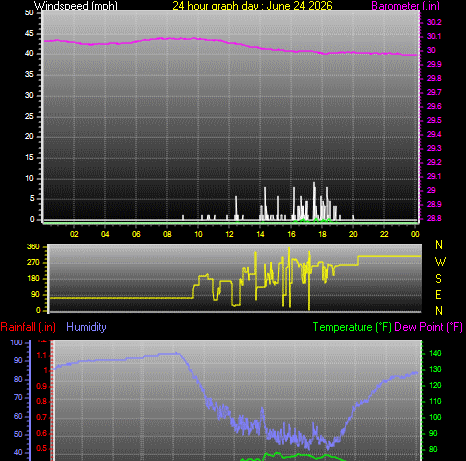Pick the 28.8 barometer axis value
This screenshot has width=466, height=461.
tap(434, 218)
